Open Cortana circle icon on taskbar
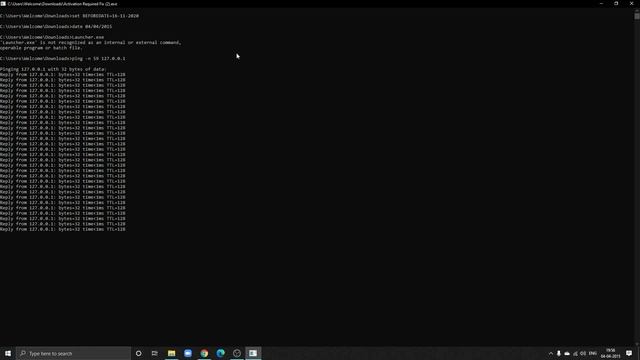This screenshot has height=360, width=640. pyautogui.click(x=138, y=353)
